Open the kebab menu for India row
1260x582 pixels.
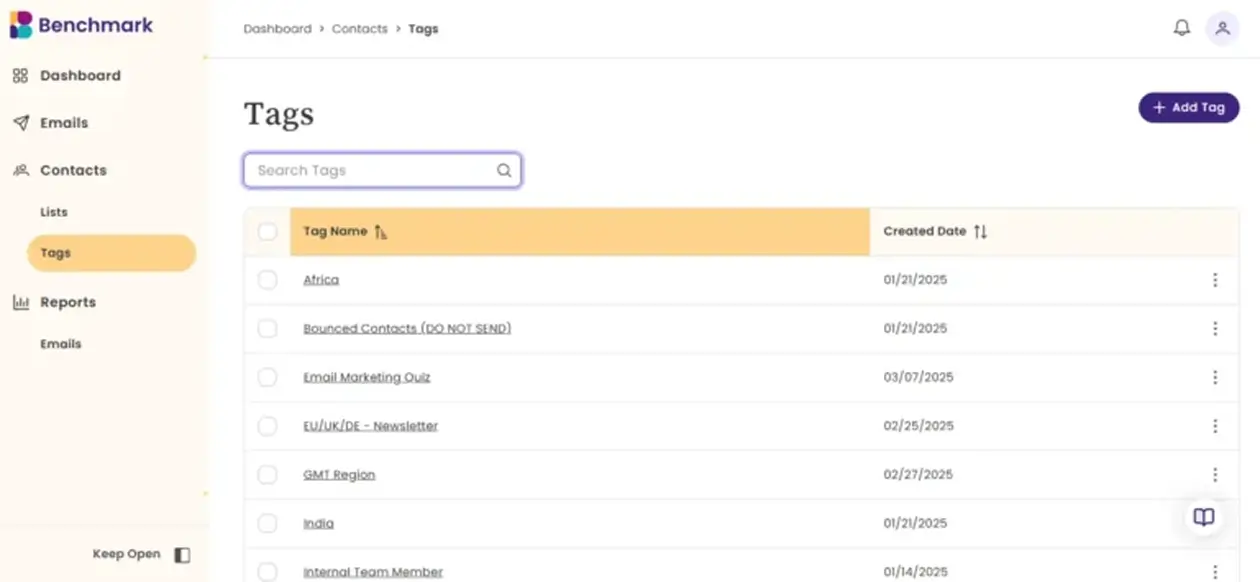click(1215, 523)
